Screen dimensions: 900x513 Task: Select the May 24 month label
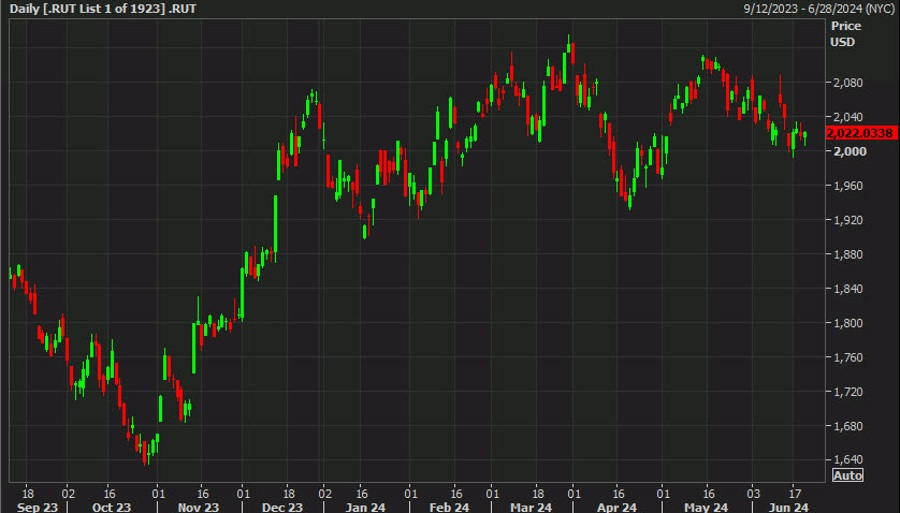click(x=706, y=507)
